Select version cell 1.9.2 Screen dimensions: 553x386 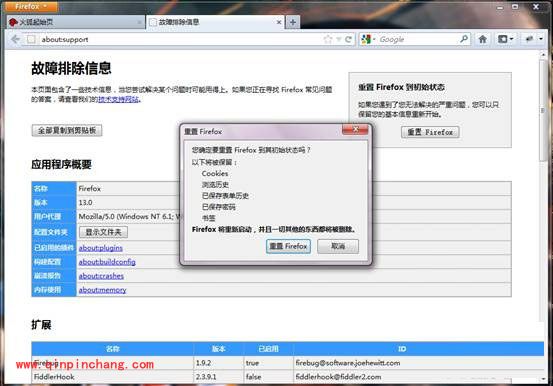pos(203,363)
